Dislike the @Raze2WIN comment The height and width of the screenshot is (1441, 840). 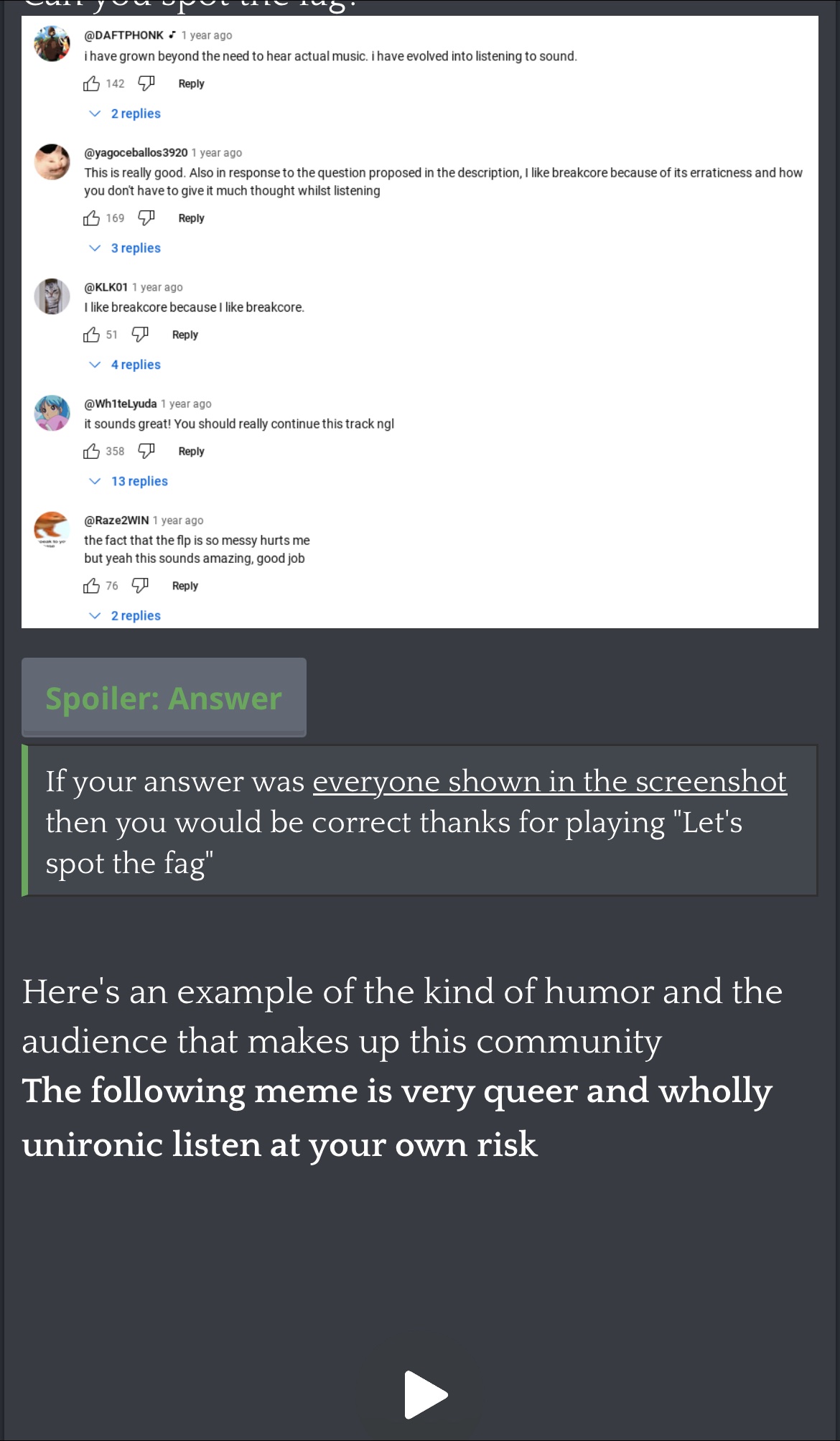[140, 586]
